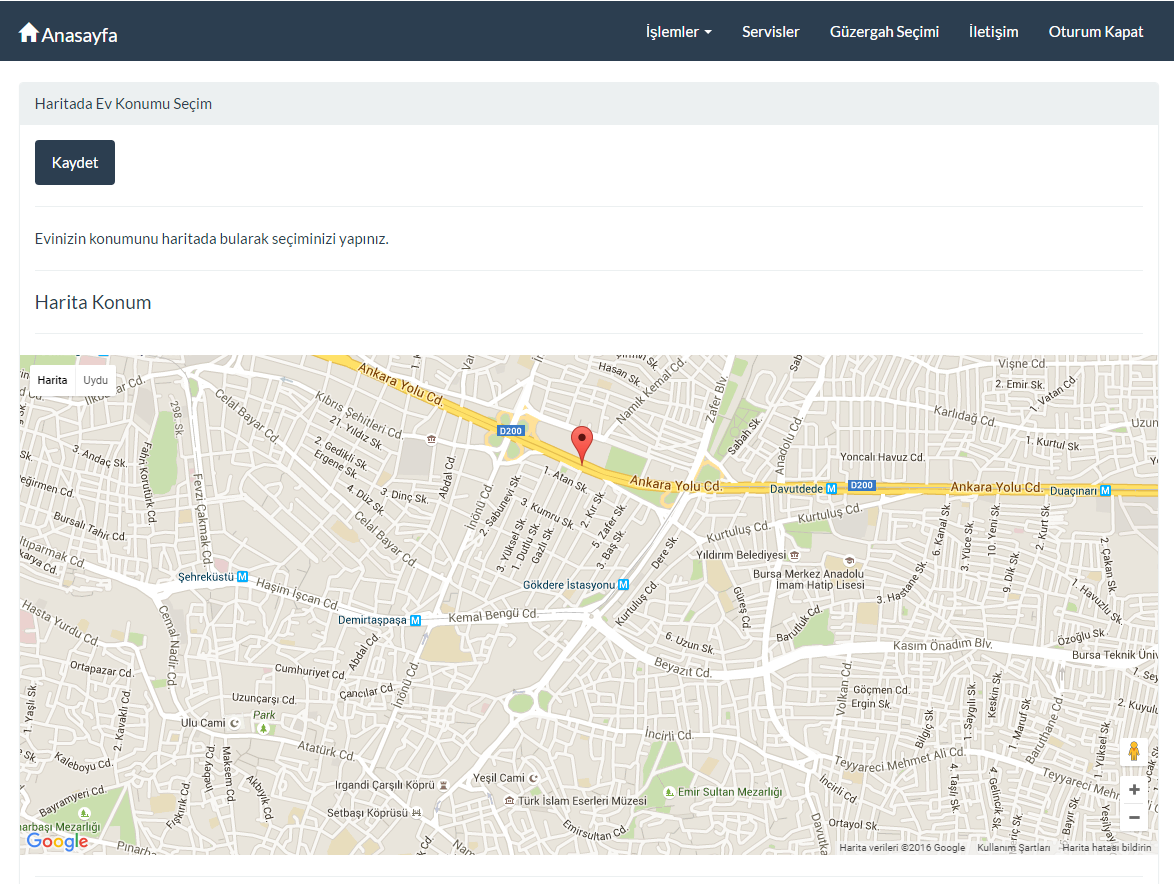Screen dimensions: 1174x884
Task: Open the İletişim page
Action: tap(993, 31)
